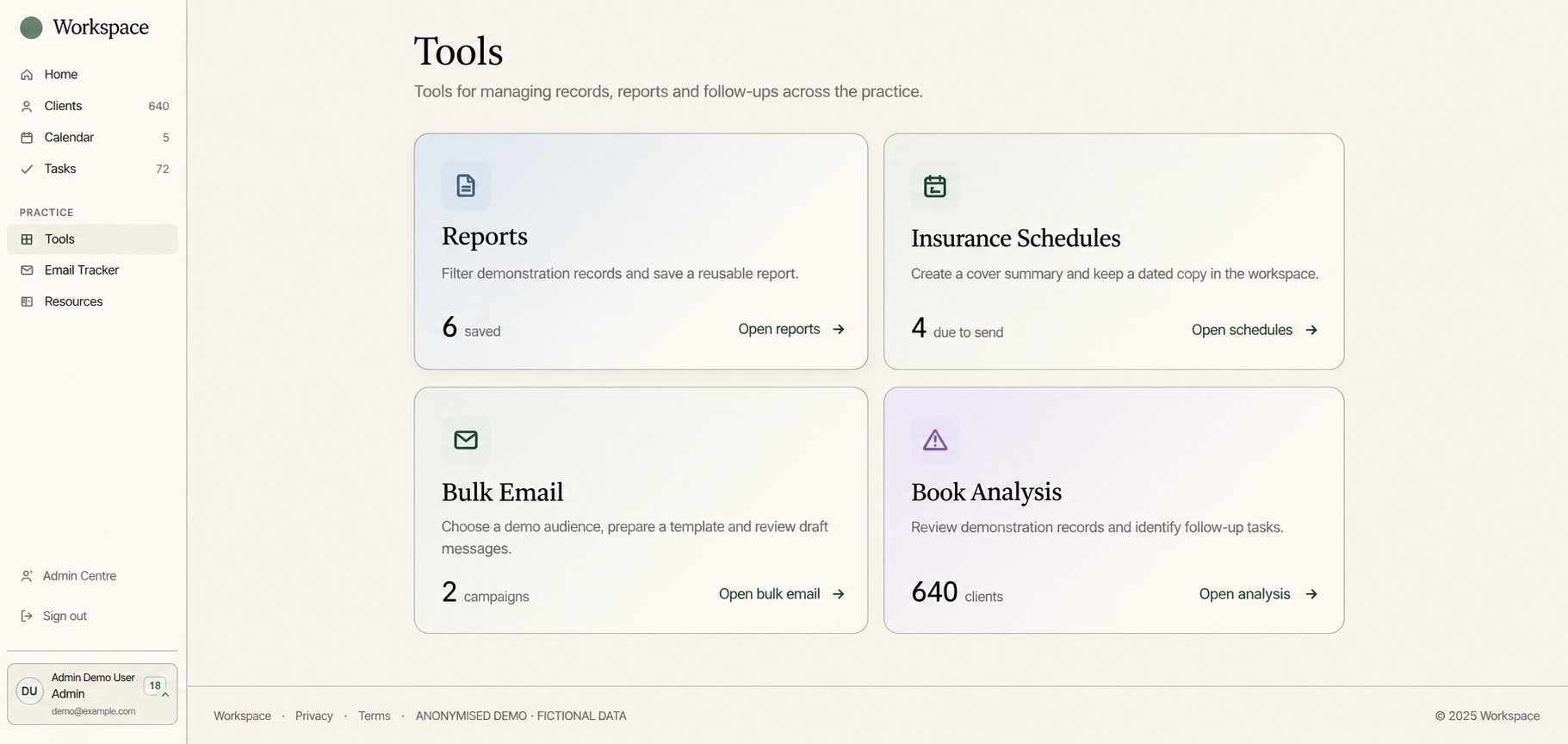
Task: Click the DU avatar circle
Action: pyautogui.click(x=29, y=691)
